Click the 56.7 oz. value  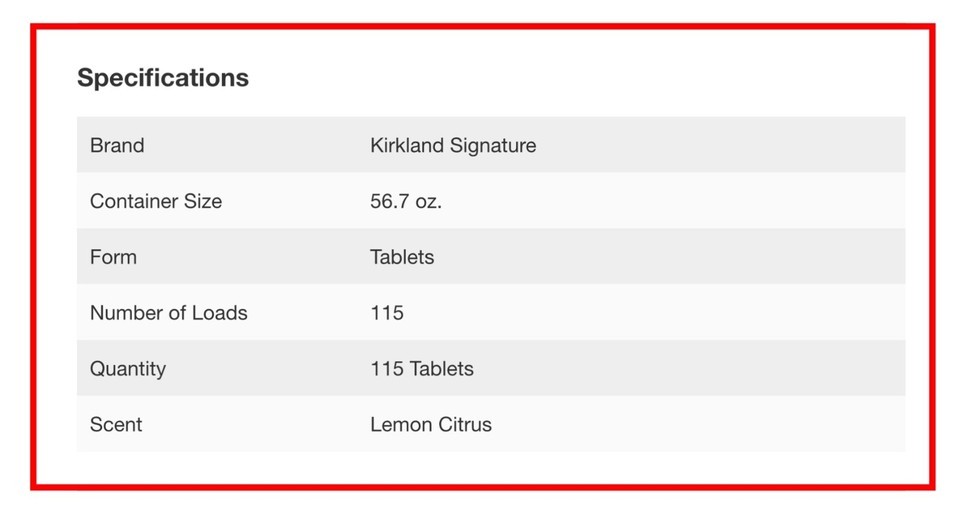tap(406, 201)
